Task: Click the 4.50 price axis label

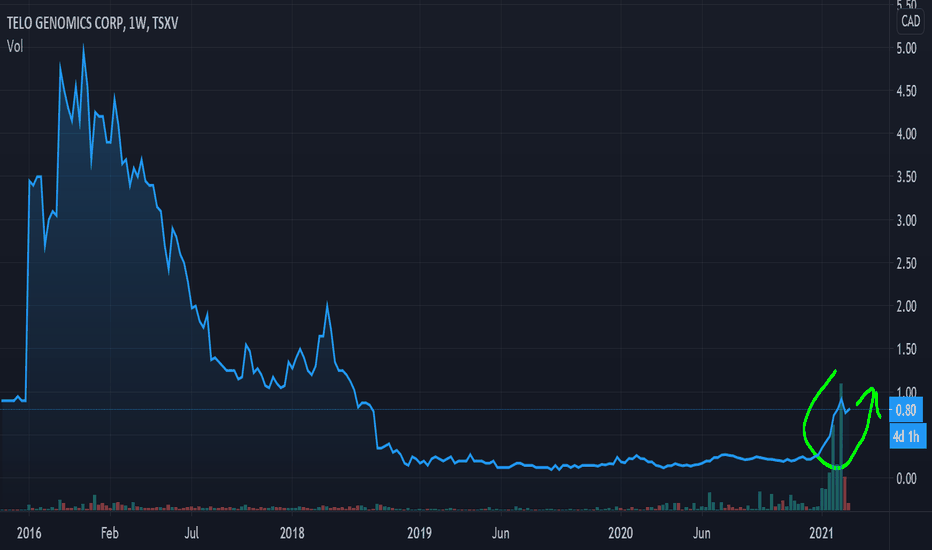Action: [906, 91]
